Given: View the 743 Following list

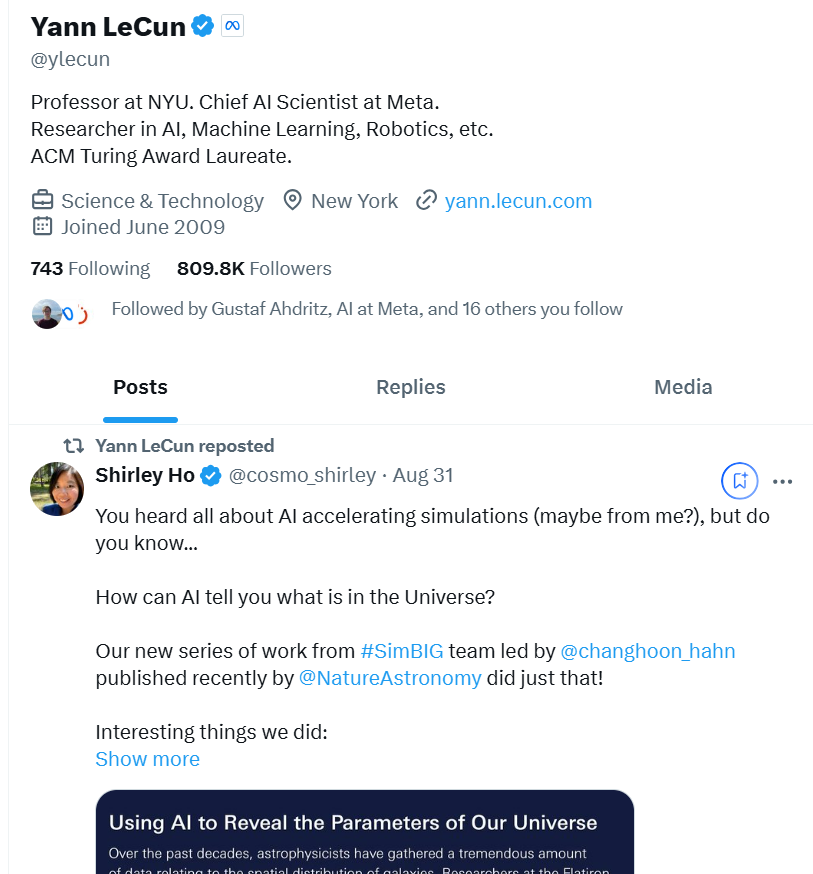Looking at the screenshot, I should (x=90, y=268).
